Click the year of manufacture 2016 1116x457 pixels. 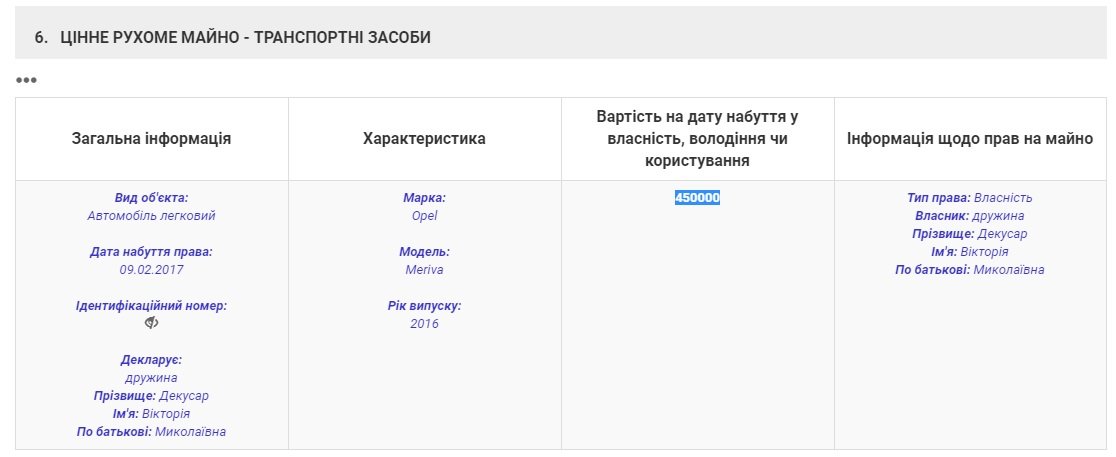pos(424,323)
